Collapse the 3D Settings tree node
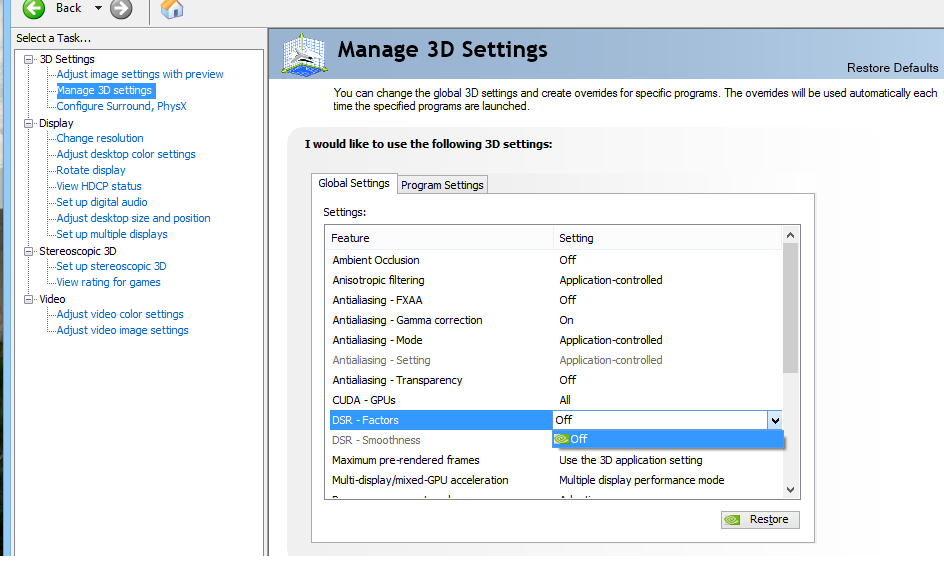Image resolution: width=944 pixels, height=576 pixels. (28, 59)
